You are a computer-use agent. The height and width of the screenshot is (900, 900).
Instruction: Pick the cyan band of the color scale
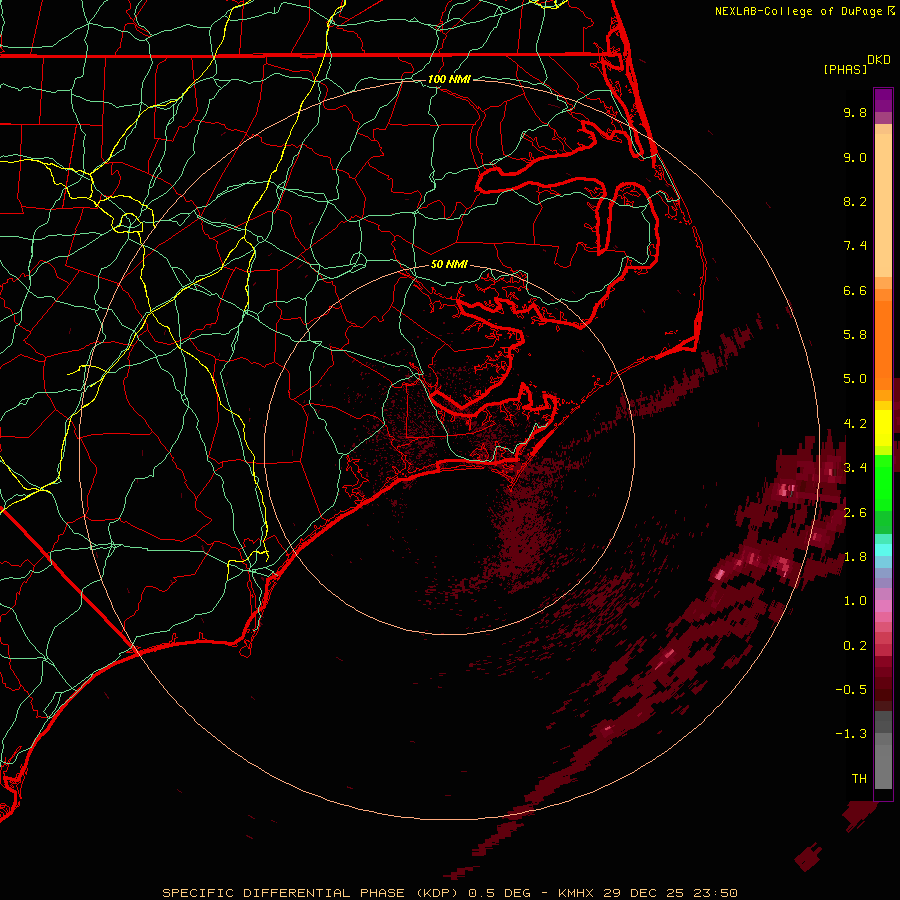883,550
